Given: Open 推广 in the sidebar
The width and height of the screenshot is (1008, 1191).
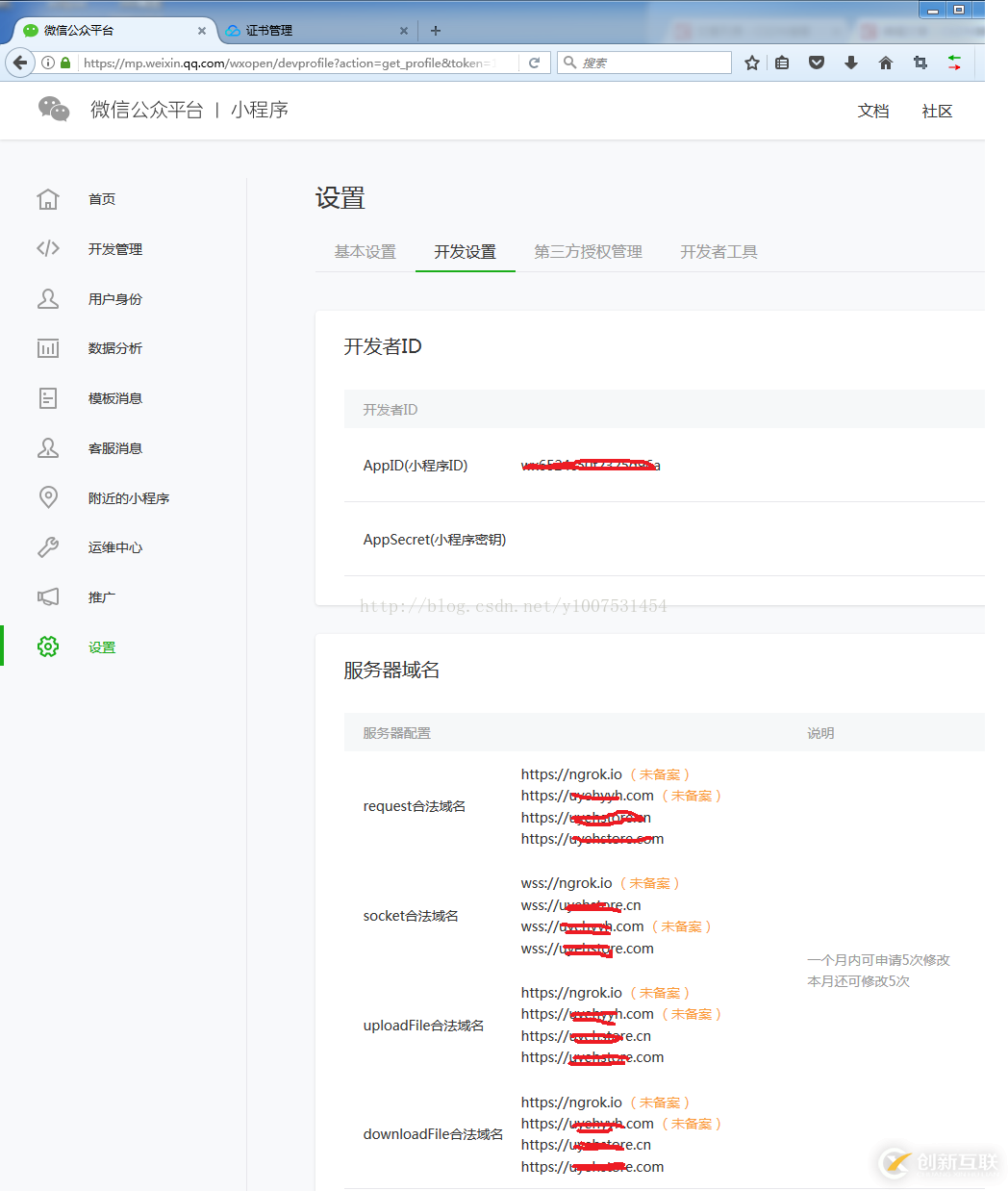Looking at the screenshot, I should [102, 597].
